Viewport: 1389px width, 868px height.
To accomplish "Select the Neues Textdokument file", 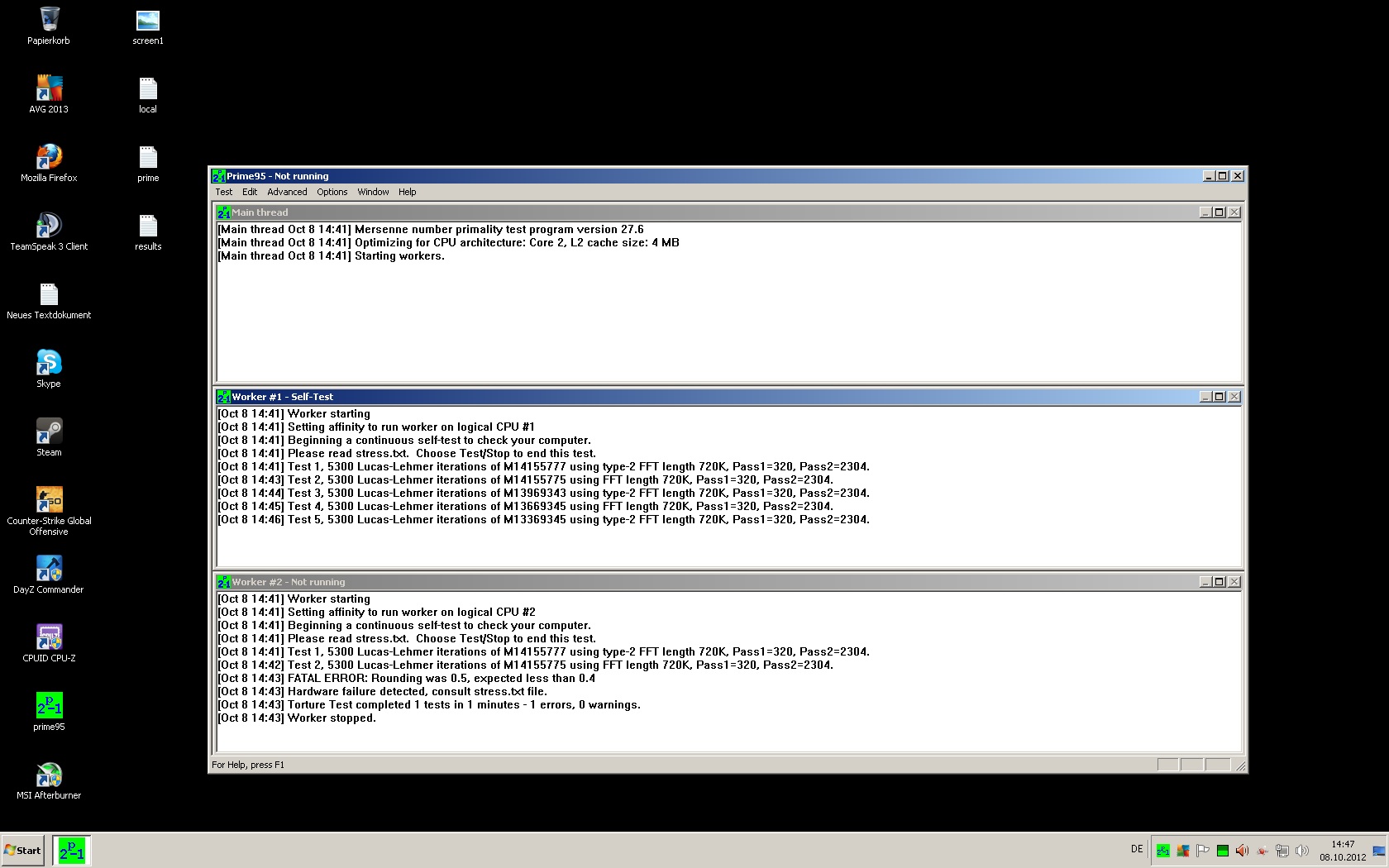I will click(49, 301).
